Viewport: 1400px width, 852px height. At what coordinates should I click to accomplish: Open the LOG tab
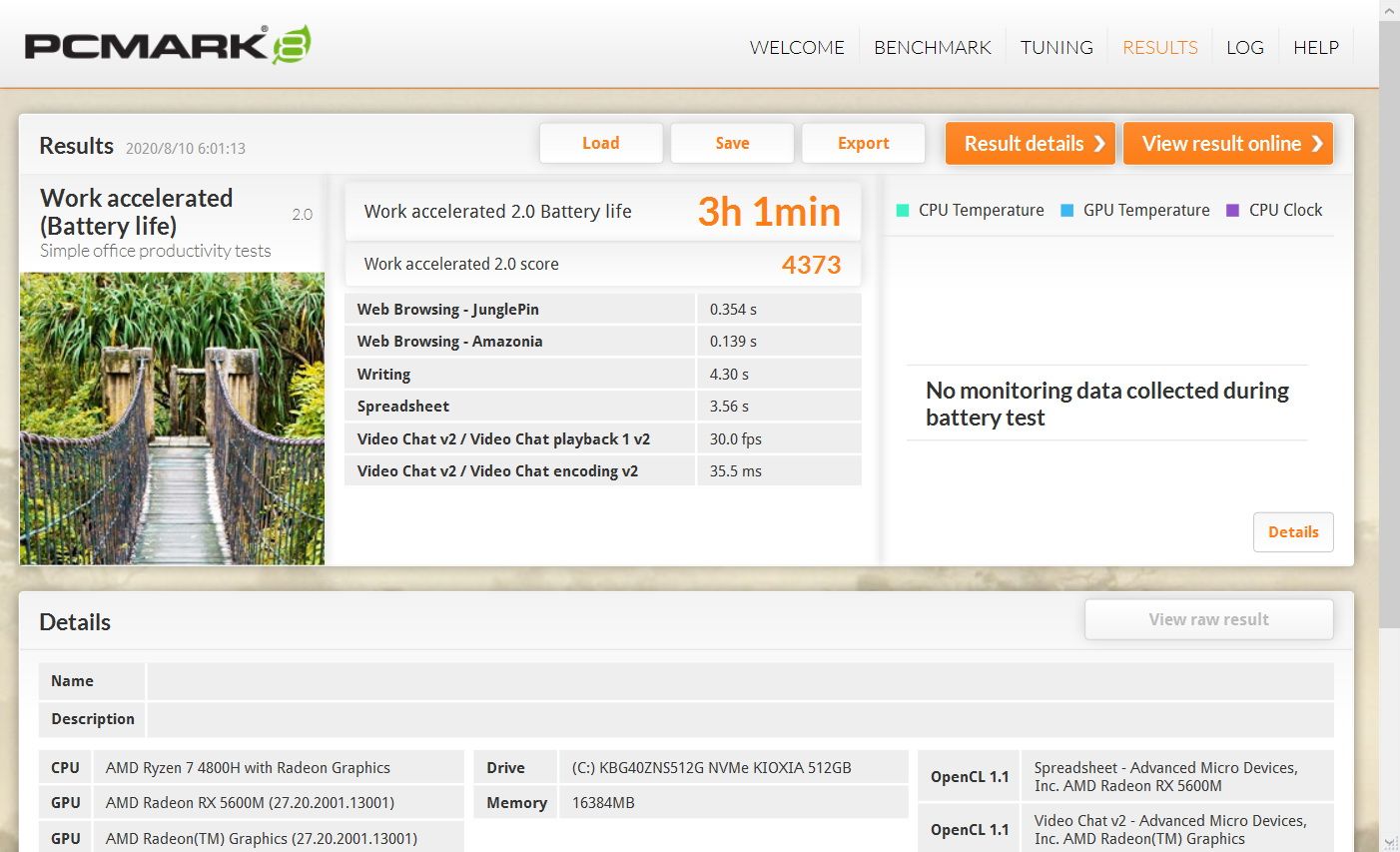(1245, 47)
